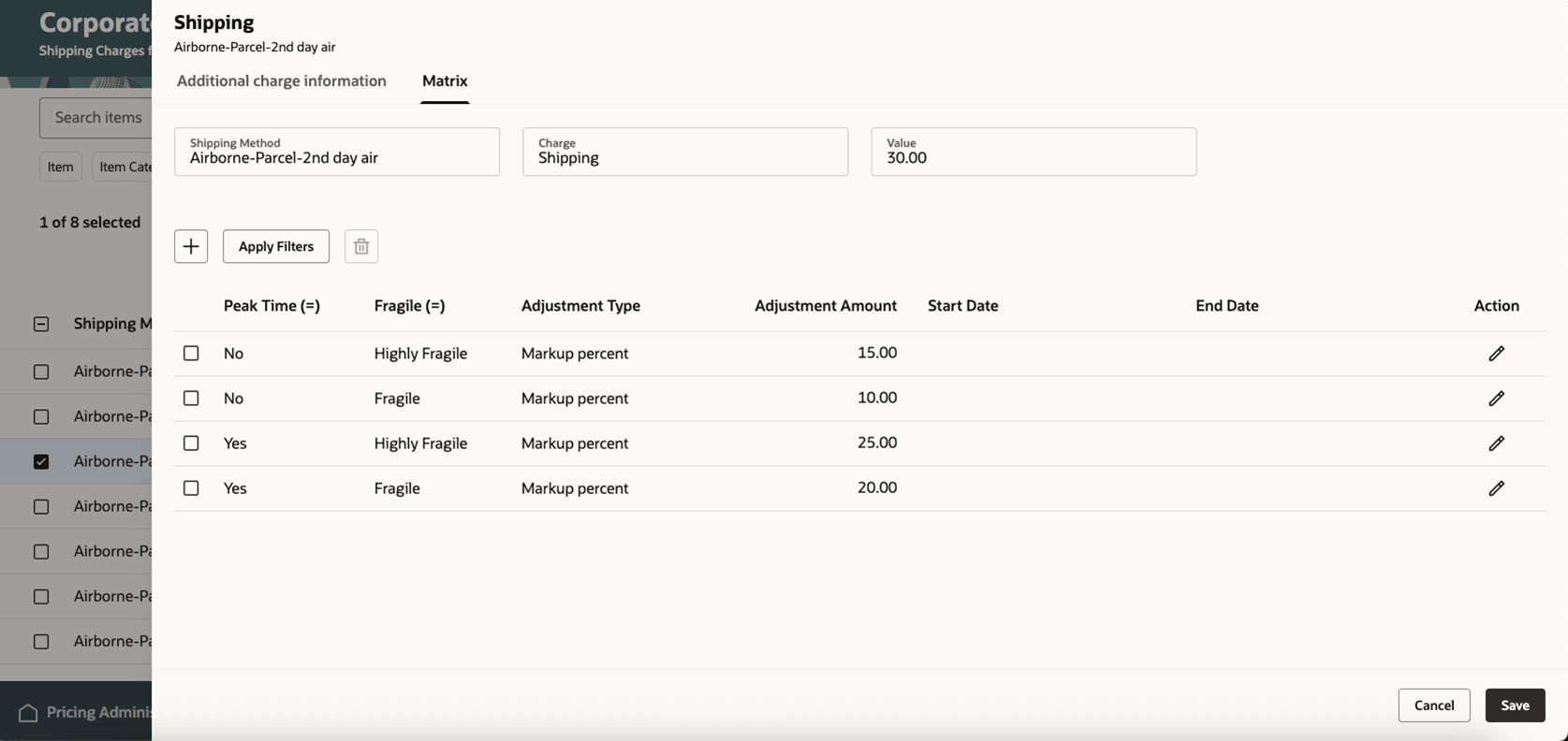Viewport: 1568px width, 741px height.
Task: Tick checkbox for No / Fragile row
Action: (x=191, y=399)
